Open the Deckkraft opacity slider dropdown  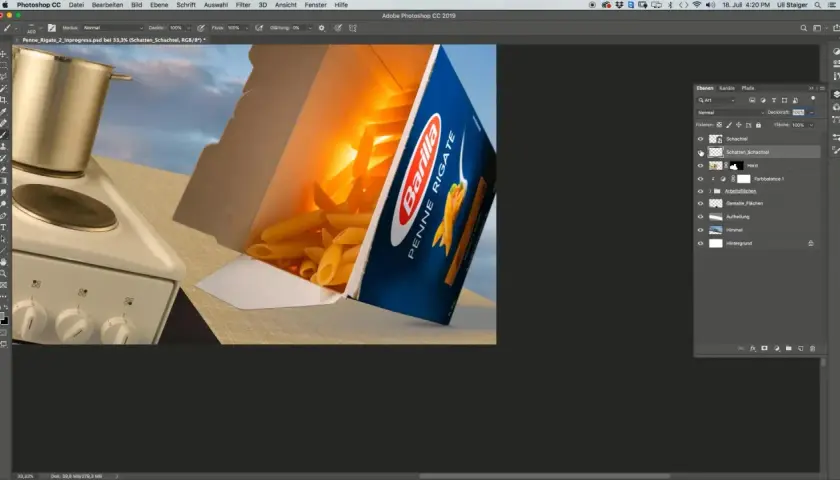tap(812, 112)
